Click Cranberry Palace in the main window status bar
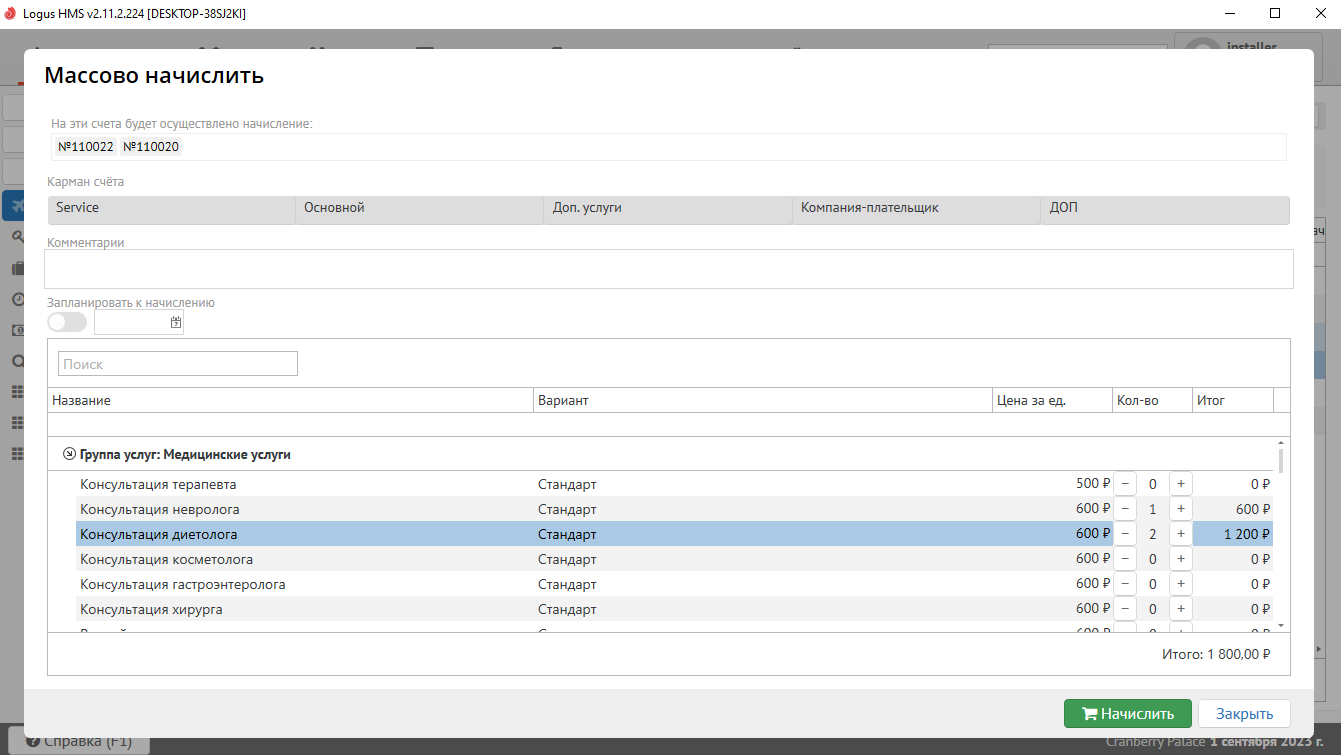1341x755 pixels. 1154,742
